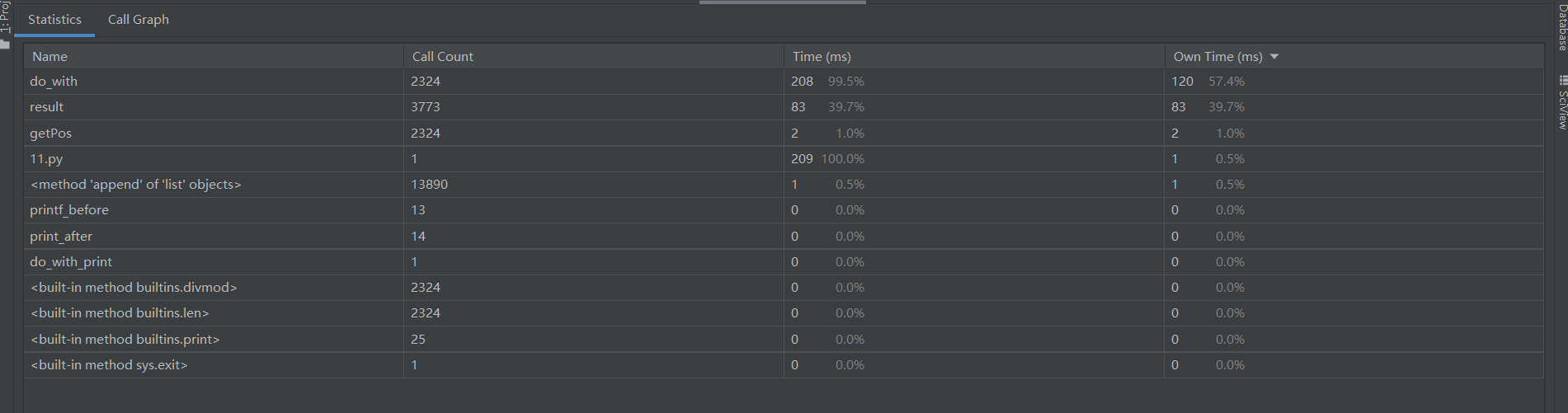Image resolution: width=1568 pixels, height=413 pixels.
Task: Click the getPos function name
Action: tap(51, 134)
